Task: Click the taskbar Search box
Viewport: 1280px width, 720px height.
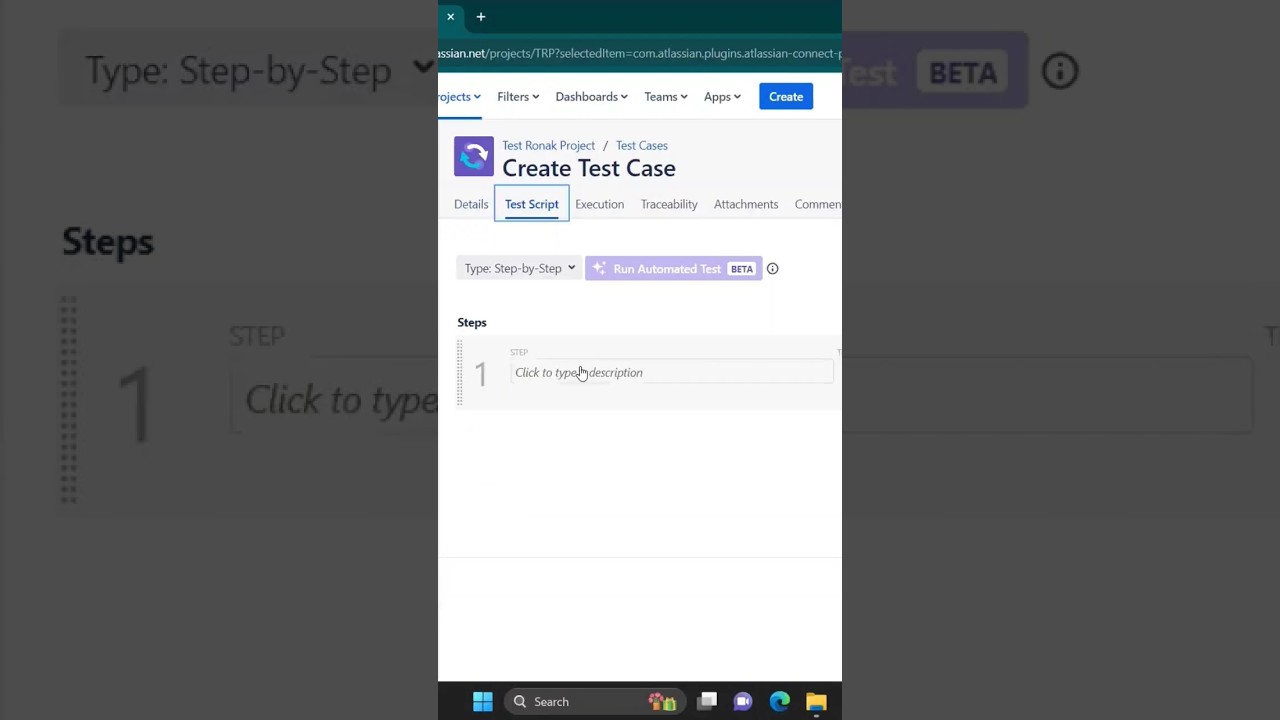Action: point(595,702)
